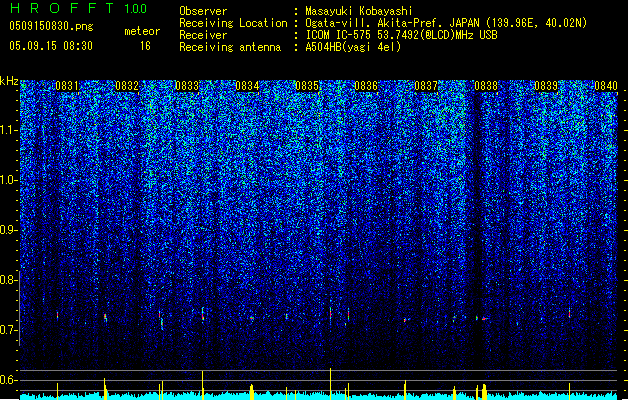Click the 0836 time marker
This screenshot has height=400, width=629.
[366, 86]
